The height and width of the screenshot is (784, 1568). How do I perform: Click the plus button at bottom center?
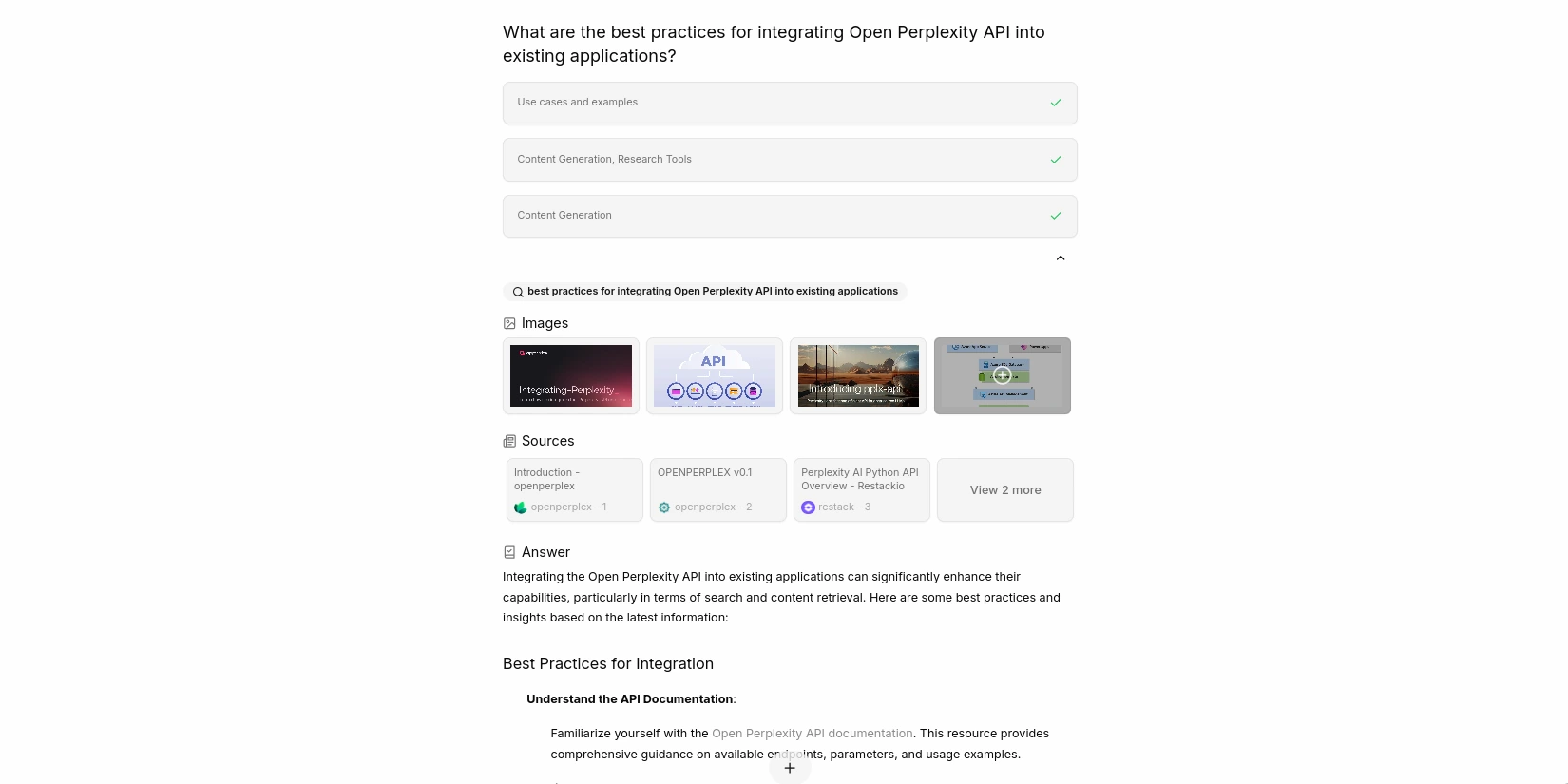tap(789, 768)
